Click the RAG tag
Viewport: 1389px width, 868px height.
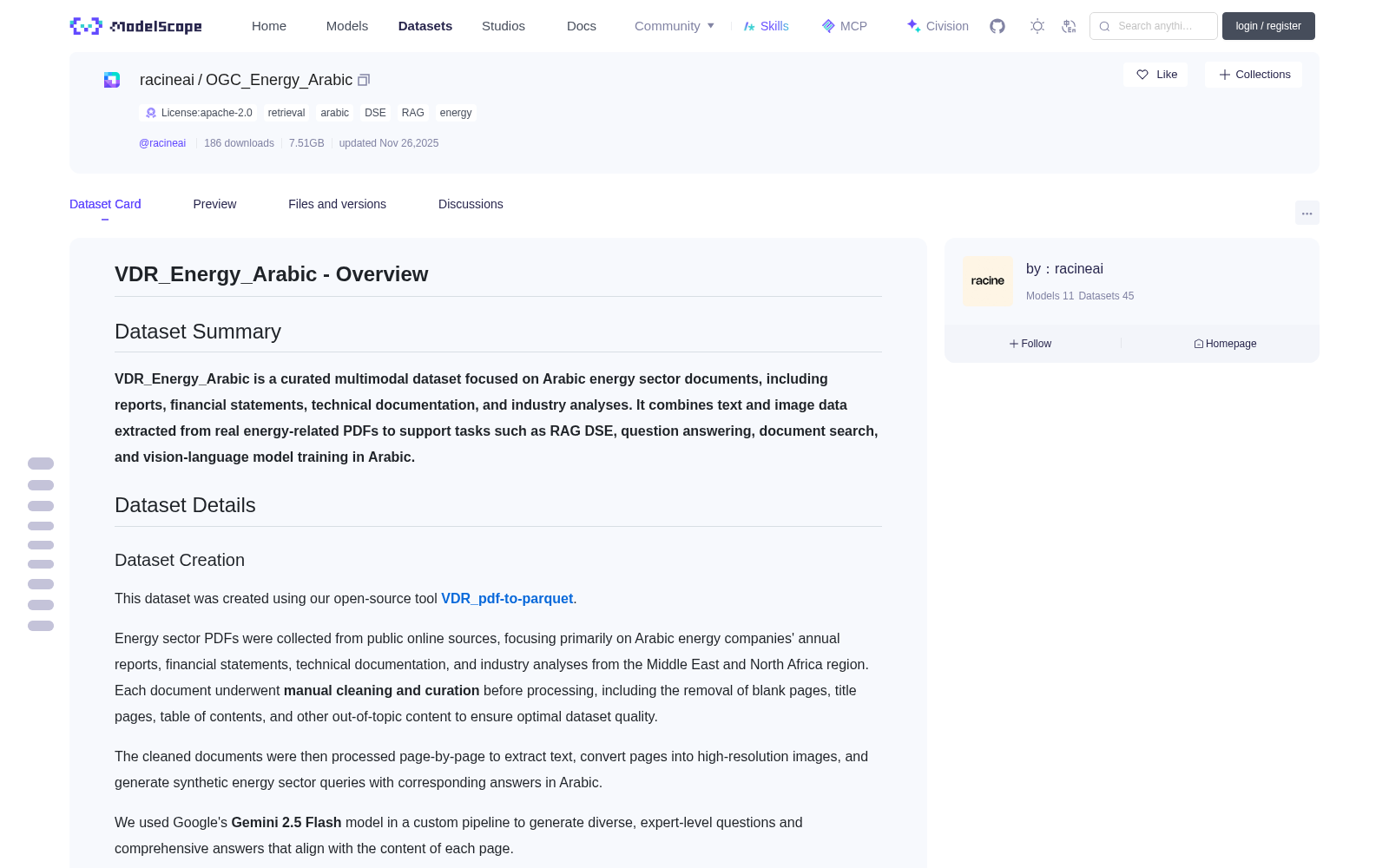pyautogui.click(x=413, y=113)
